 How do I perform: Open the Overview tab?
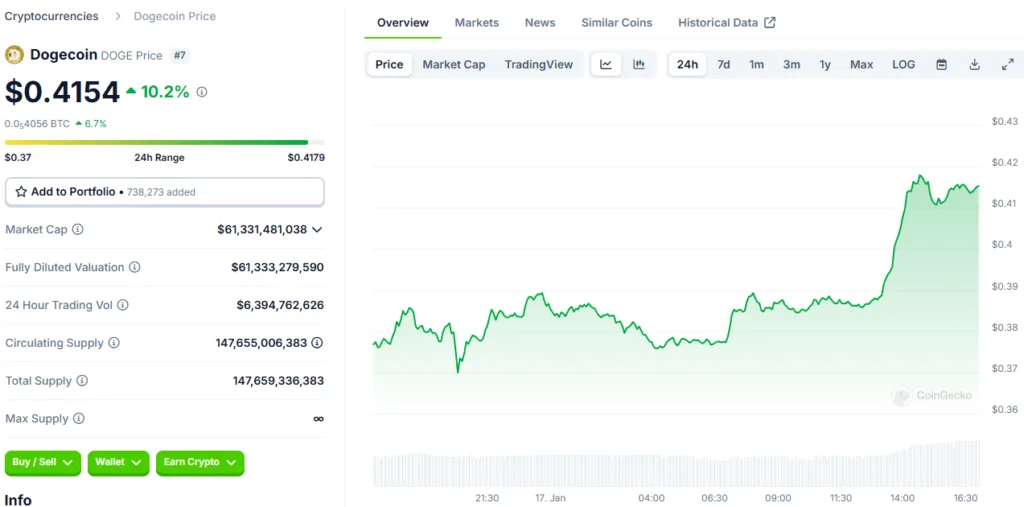click(403, 22)
